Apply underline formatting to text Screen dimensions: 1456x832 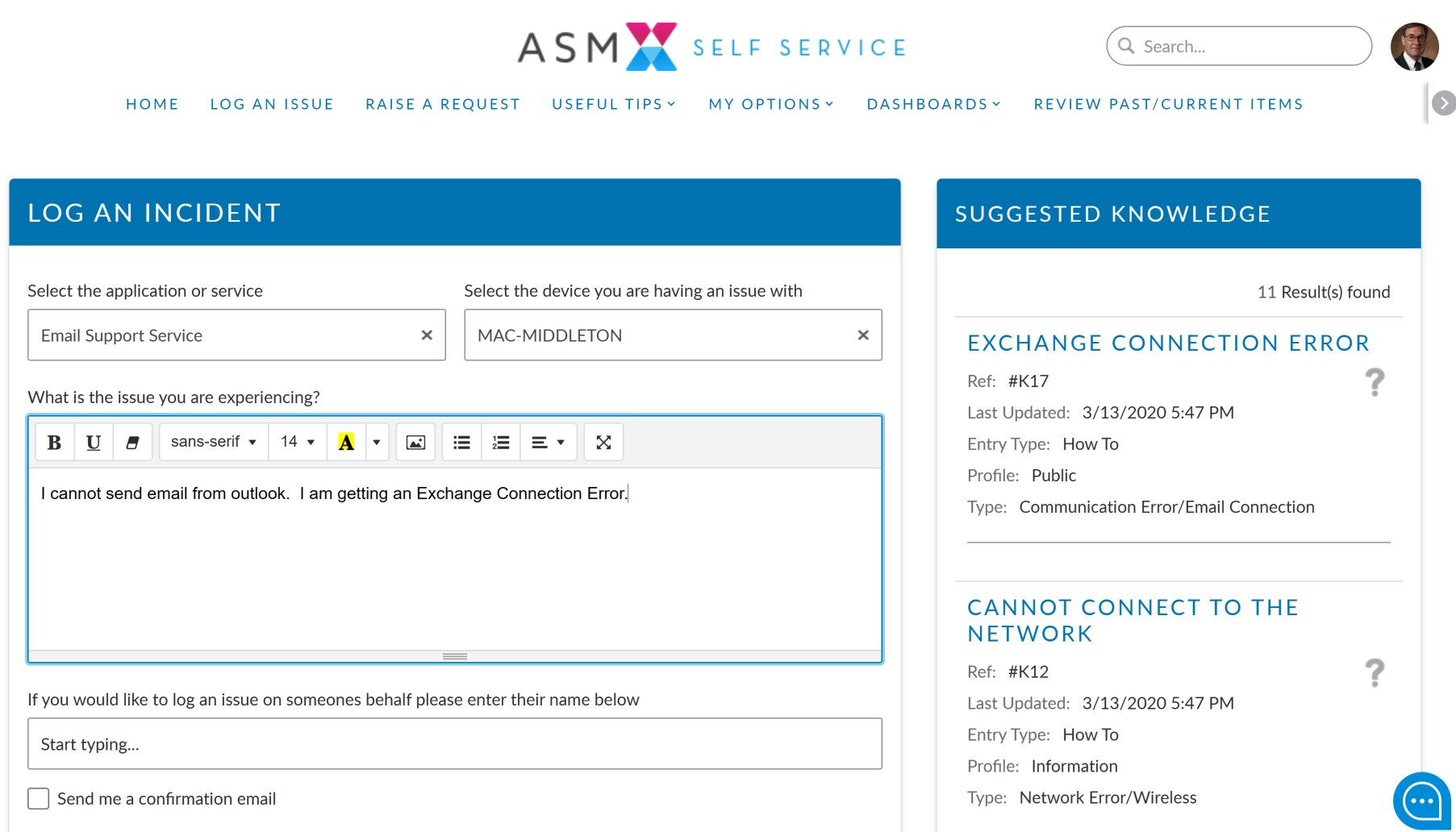(94, 442)
